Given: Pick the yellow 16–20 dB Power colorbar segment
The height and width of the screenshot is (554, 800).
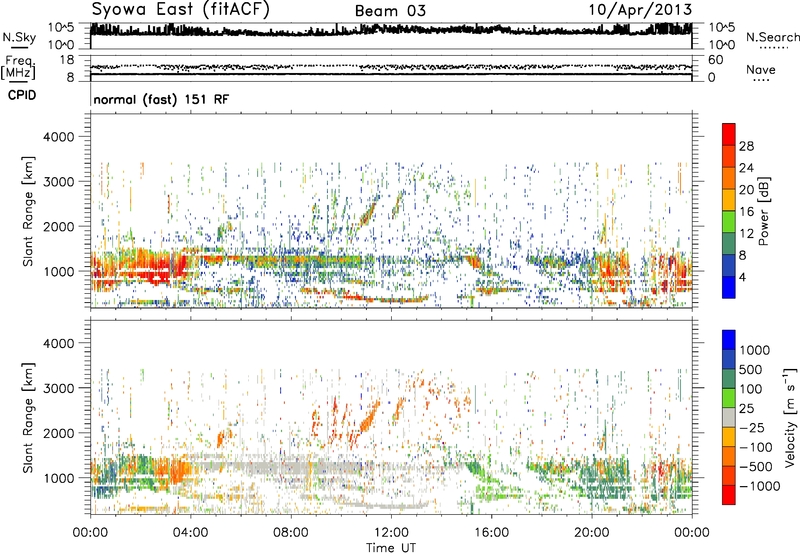Looking at the screenshot, I should coord(729,200).
